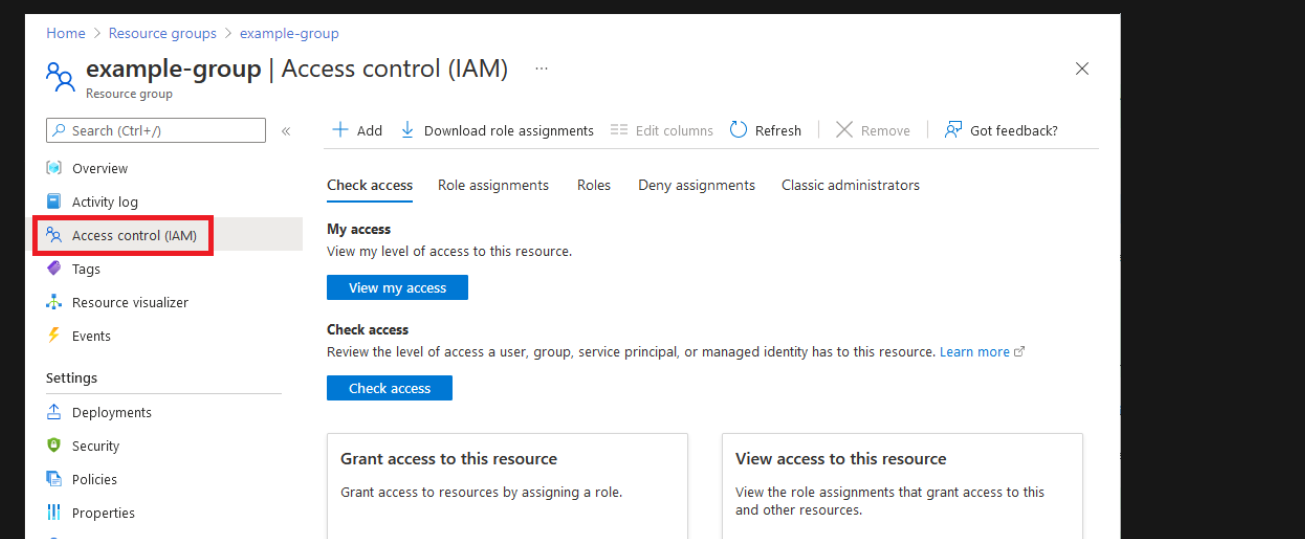
Task: Open the Deny assignments tab
Action: click(x=697, y=185)
